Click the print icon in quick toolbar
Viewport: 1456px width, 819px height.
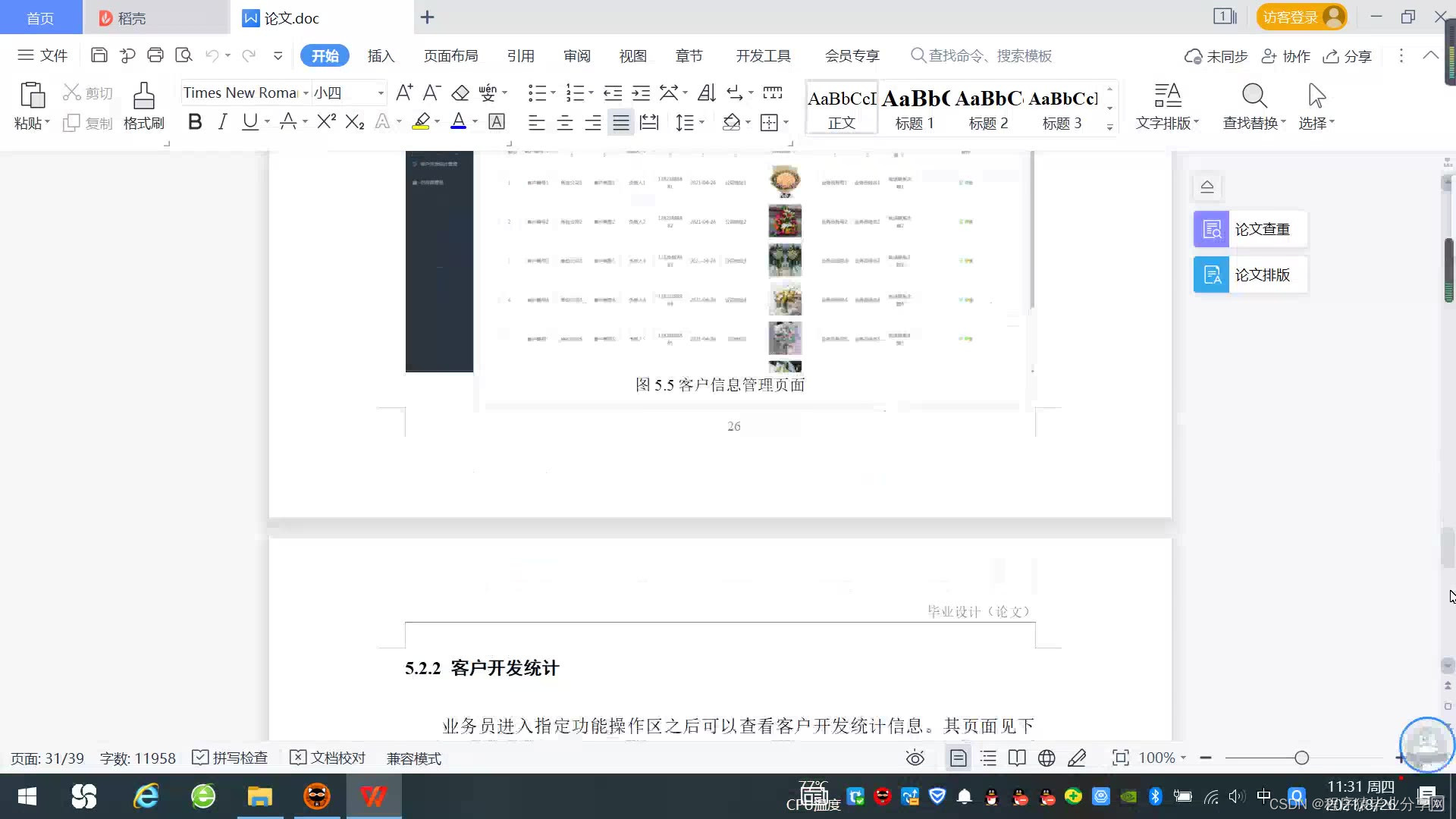pos(155,55)
